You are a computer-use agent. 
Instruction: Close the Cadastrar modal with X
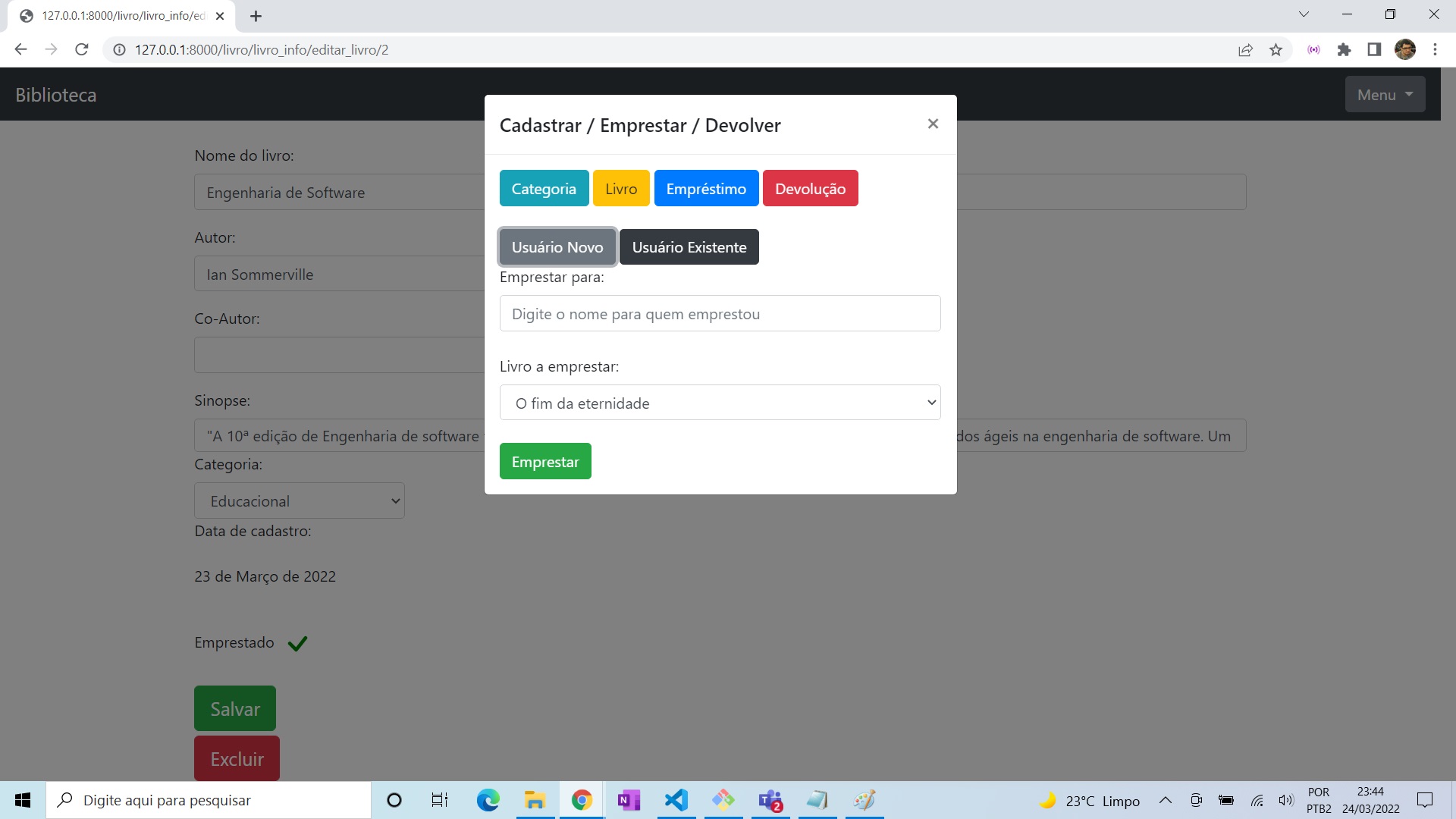tap(933, 124)
